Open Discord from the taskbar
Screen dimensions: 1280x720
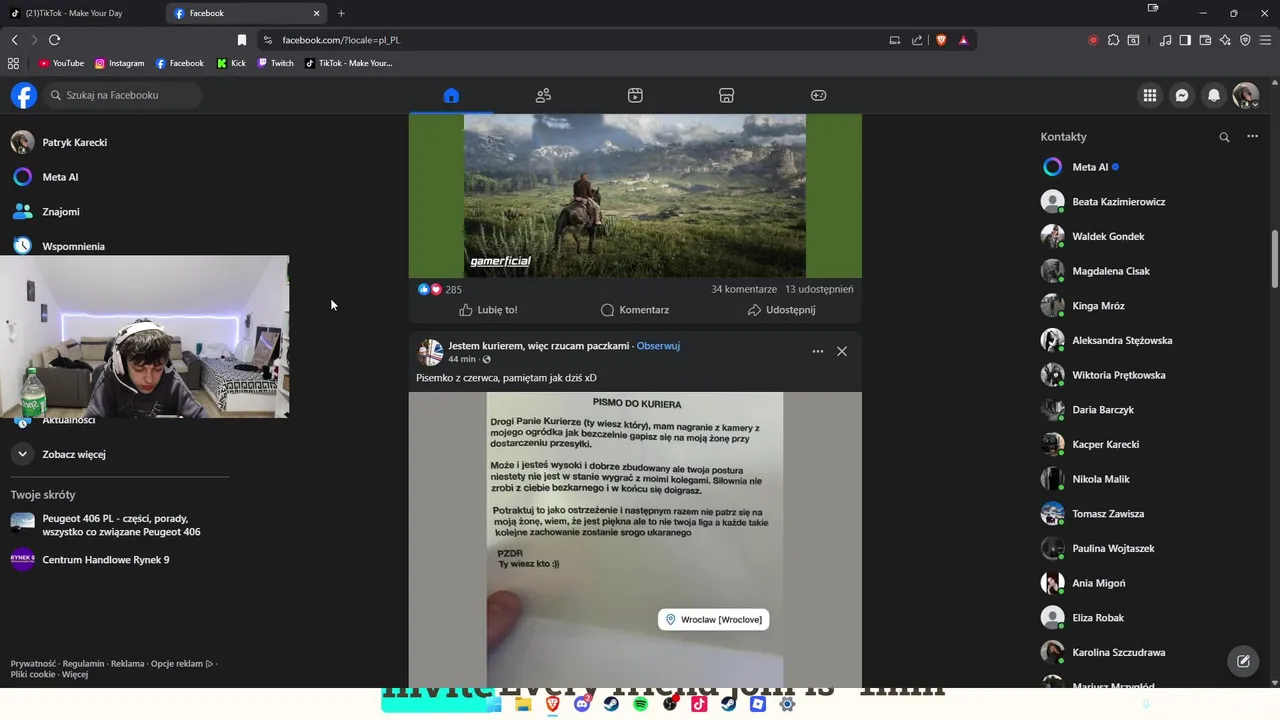click(582, 704)
